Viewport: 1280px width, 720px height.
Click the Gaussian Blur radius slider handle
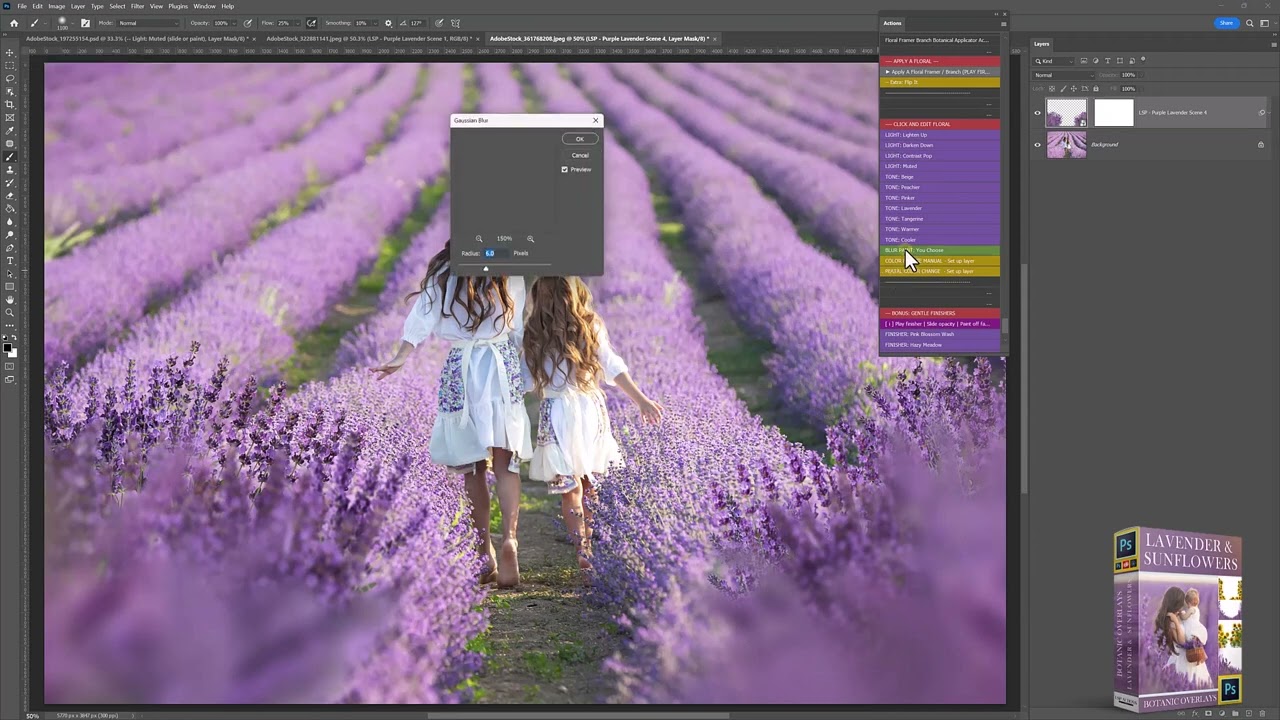486,268
